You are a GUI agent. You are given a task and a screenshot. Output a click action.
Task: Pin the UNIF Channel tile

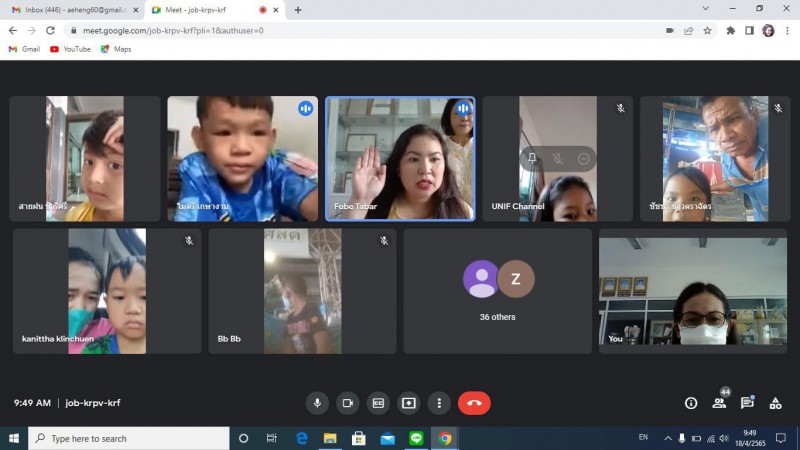tap(532, 159)
